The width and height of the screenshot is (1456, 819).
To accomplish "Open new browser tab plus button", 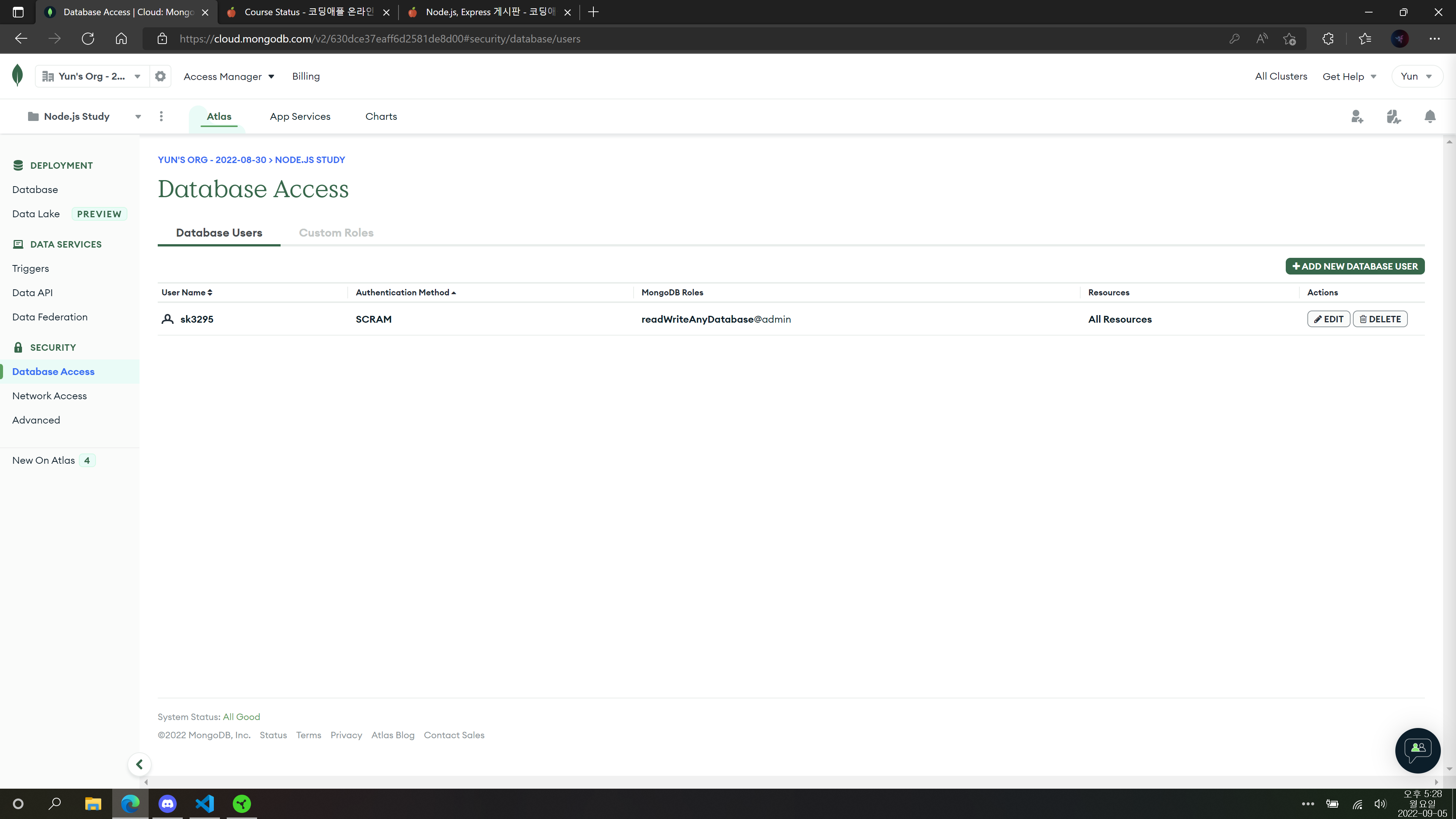I will (593, 12).
